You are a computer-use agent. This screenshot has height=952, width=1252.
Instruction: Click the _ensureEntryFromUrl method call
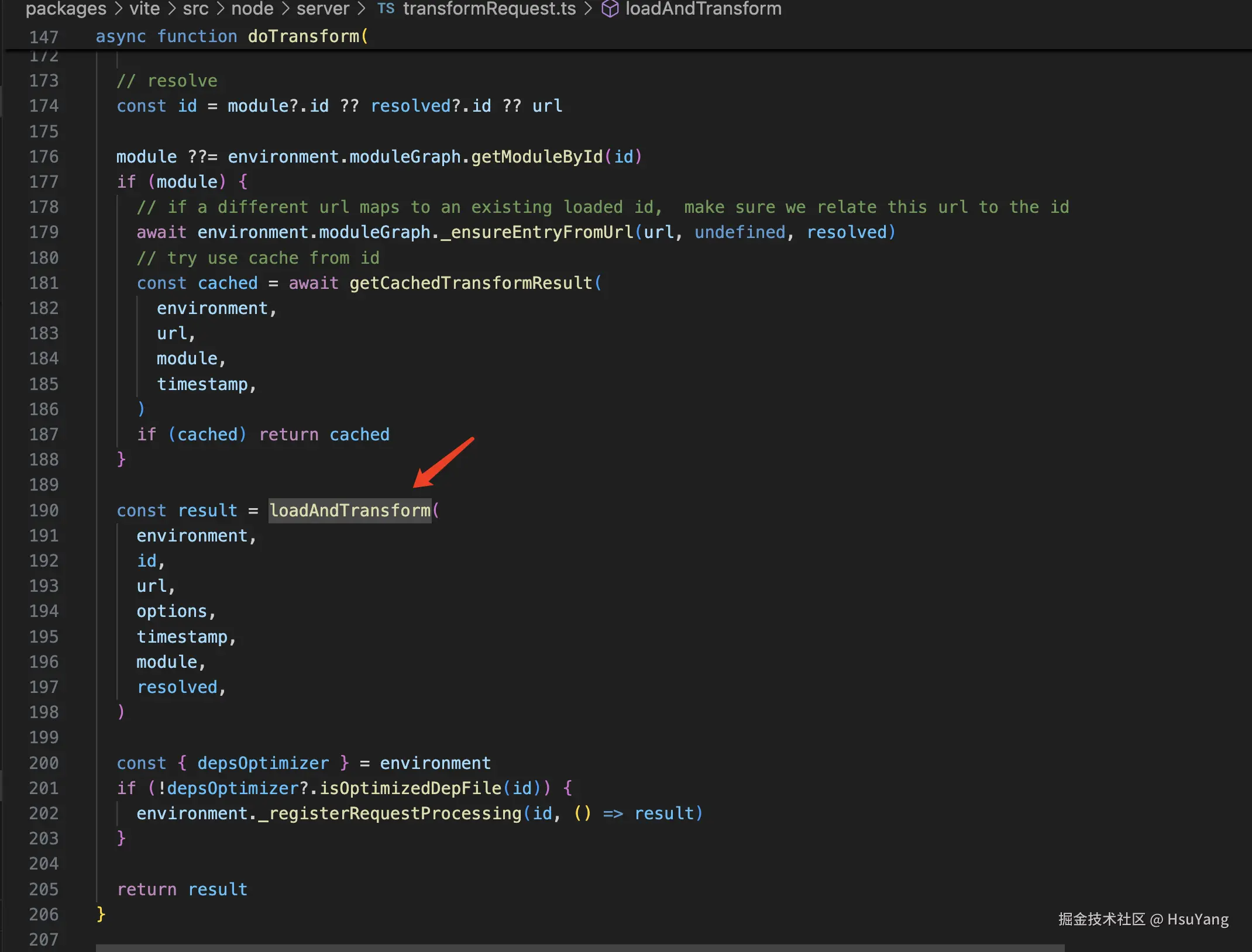click(x=537, y=232)
